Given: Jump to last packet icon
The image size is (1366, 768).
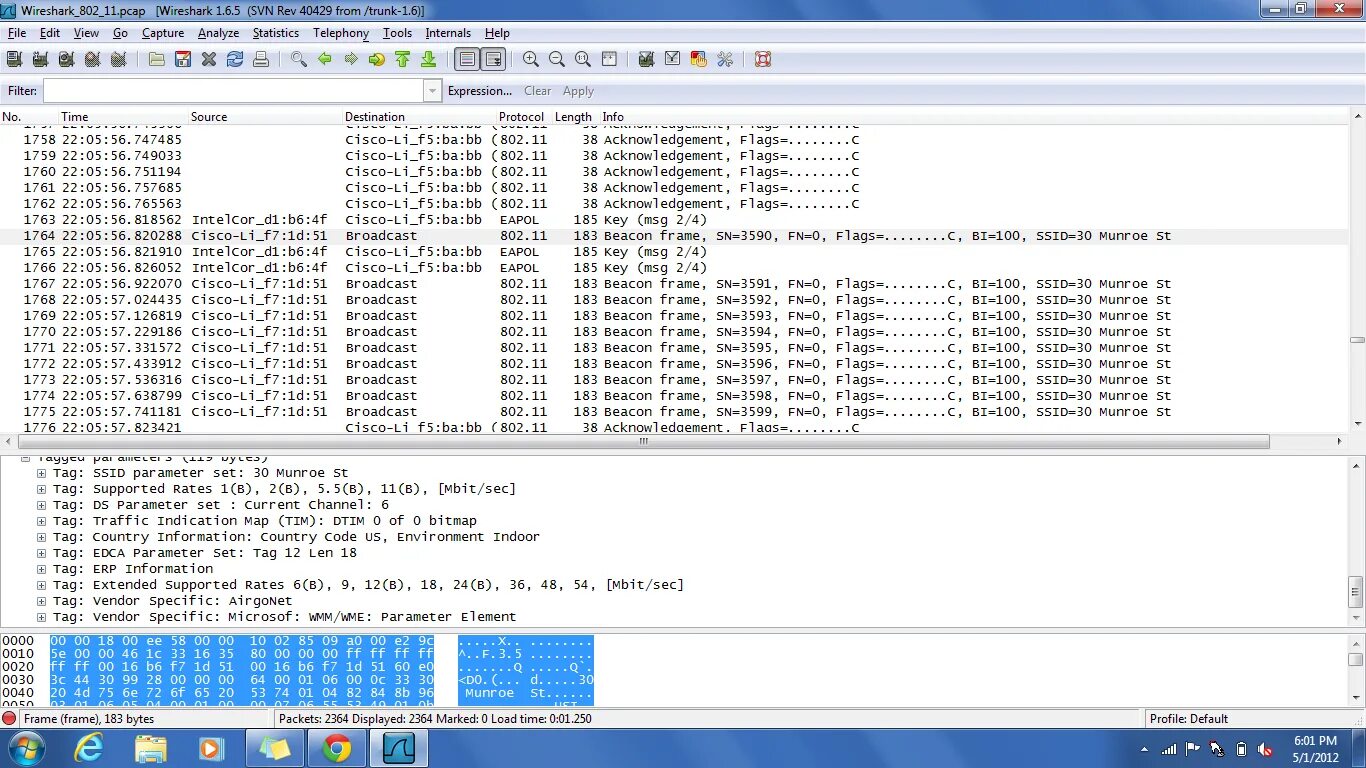Looking at the screenshot, I should click(429, 60).
